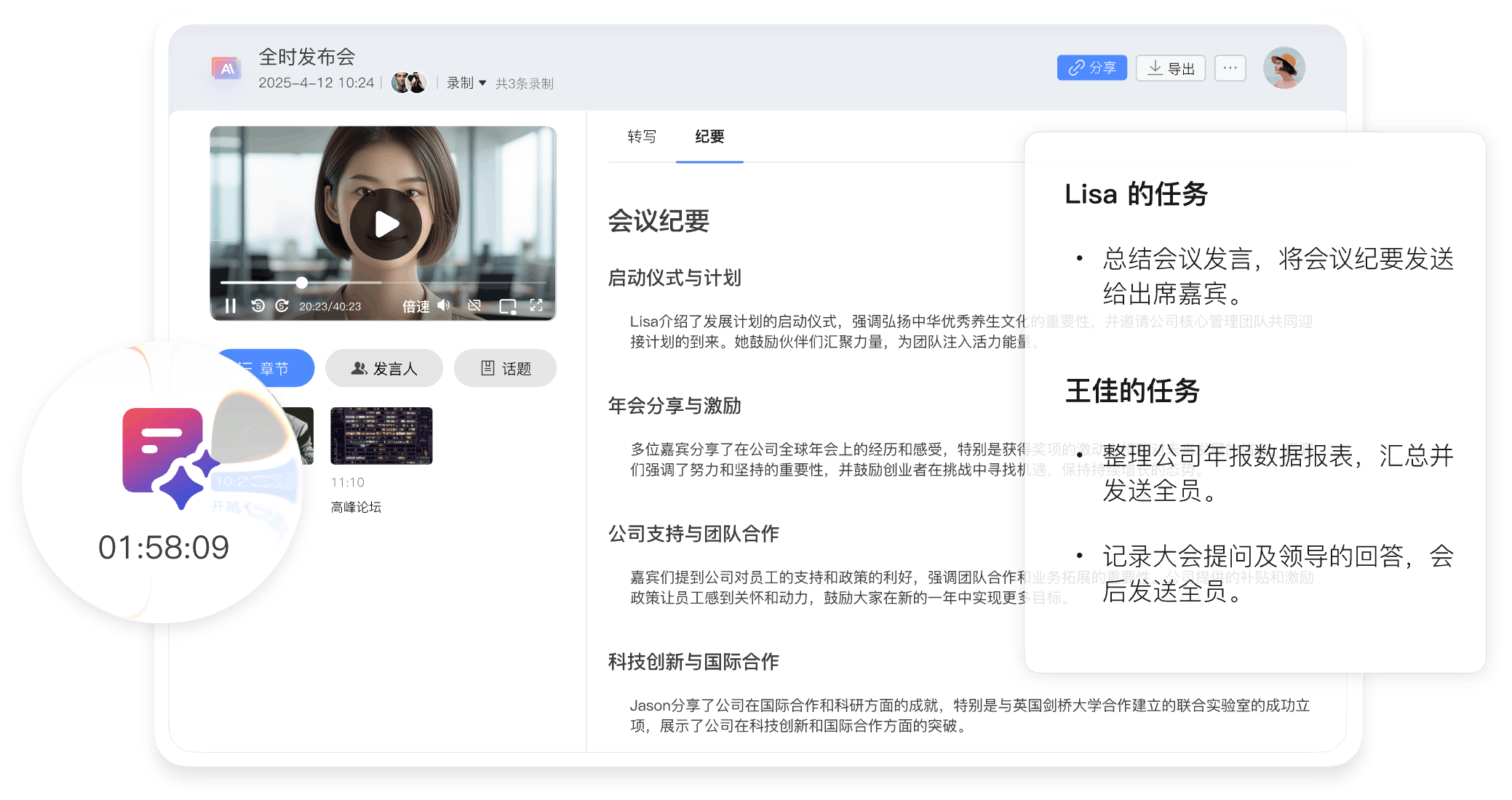Viewport: 1512px width, 800px height.
Task: Click the 分享 share button
Action: click(1091, 68)
